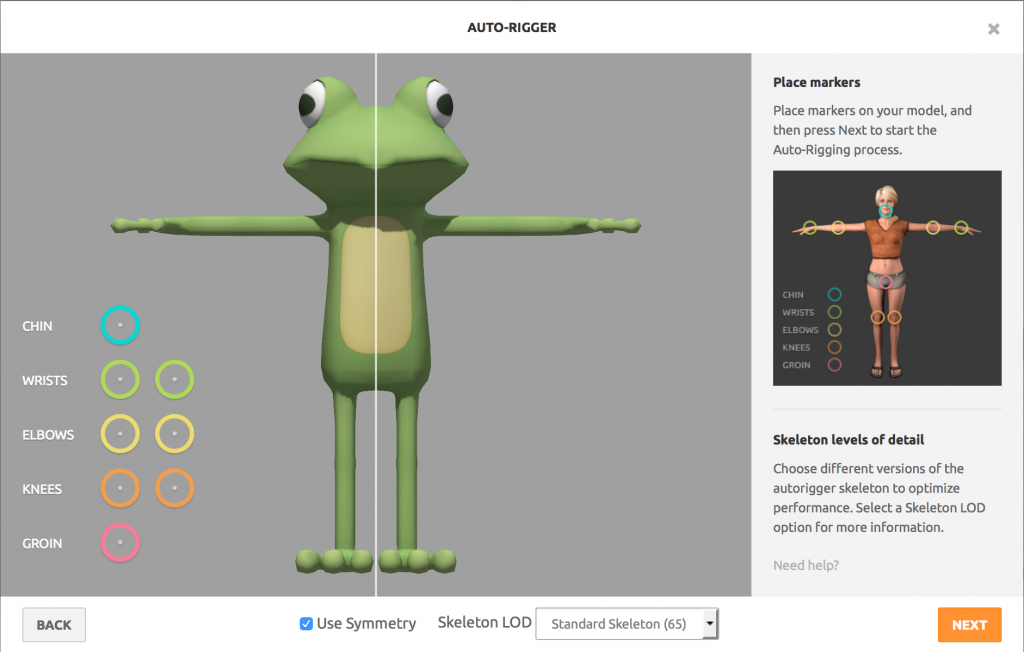Click the frog's yellow belly area
The image size is (1024, 652).
(x=376, y=290)
